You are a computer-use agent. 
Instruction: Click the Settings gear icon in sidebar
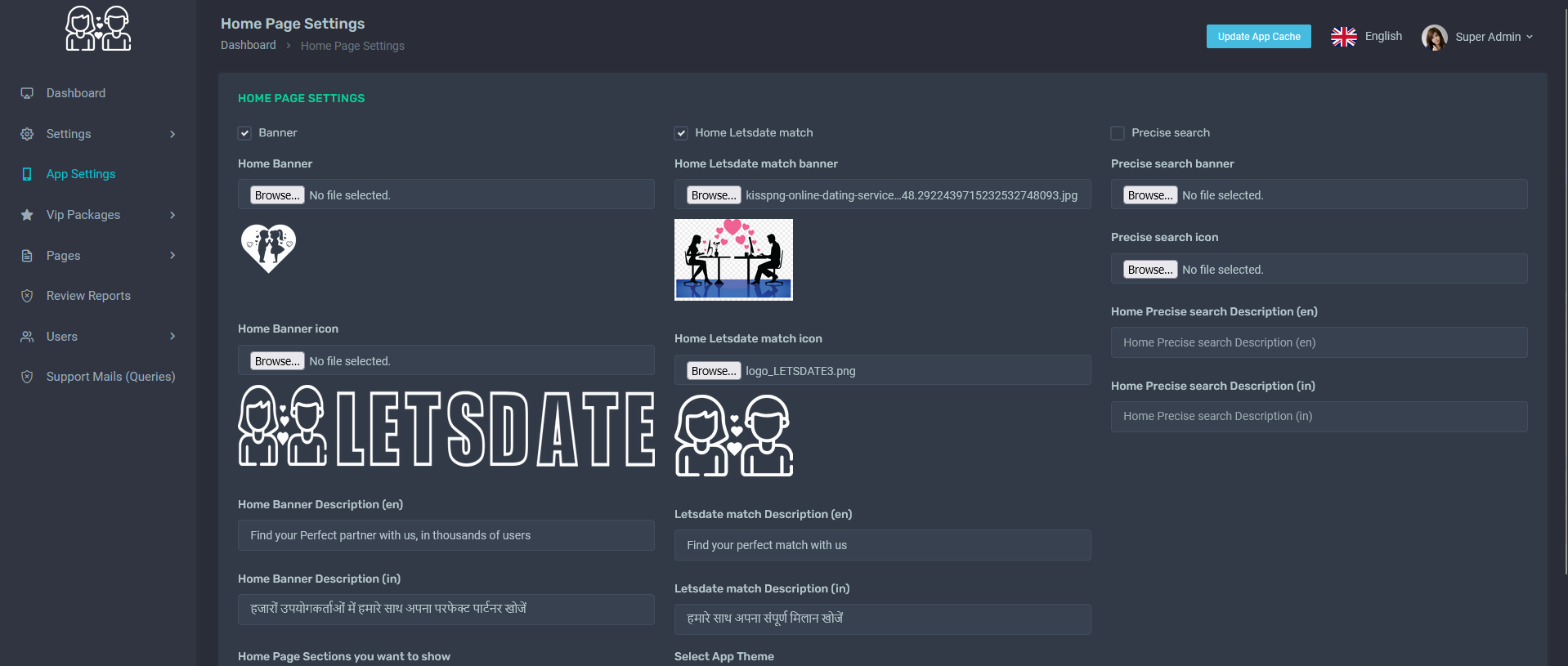27,134
